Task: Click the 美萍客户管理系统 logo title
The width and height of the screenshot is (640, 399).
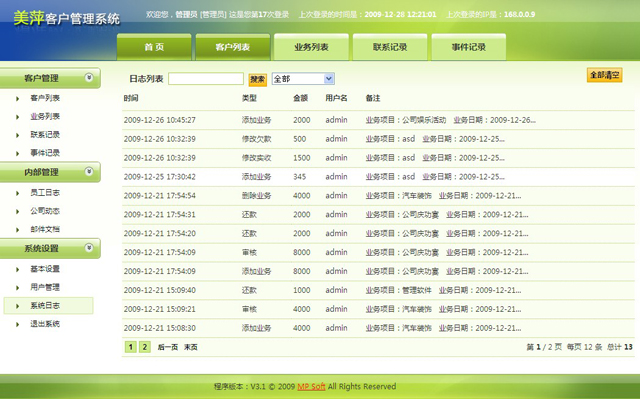Action: point(67,18)
